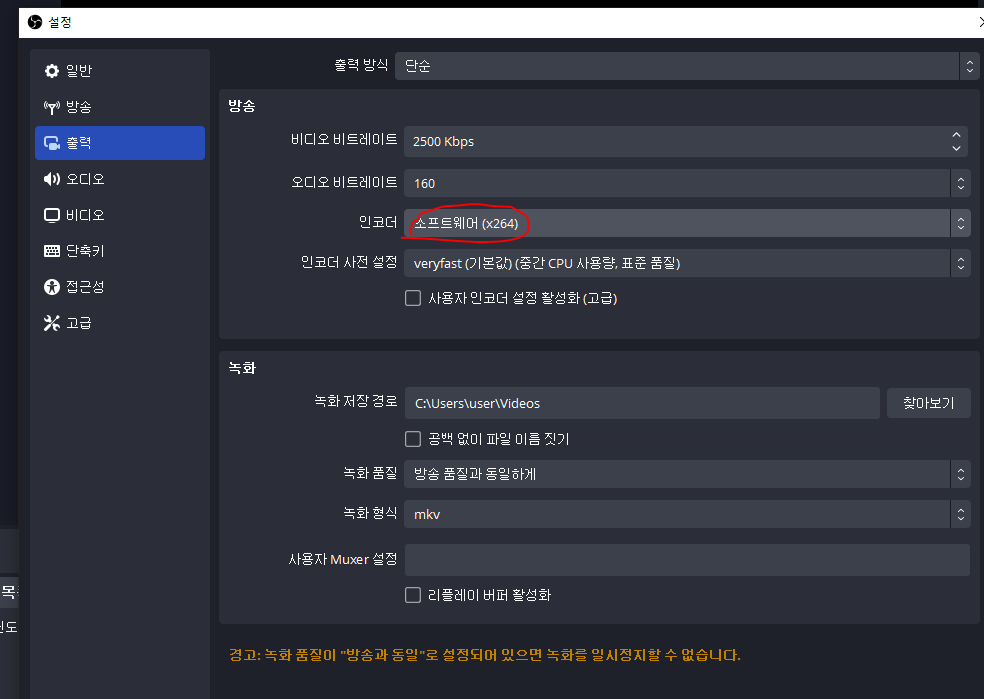Click the 설정 window title text
Viewport: 984px width, 699px height.
click(x=60, y=23)
